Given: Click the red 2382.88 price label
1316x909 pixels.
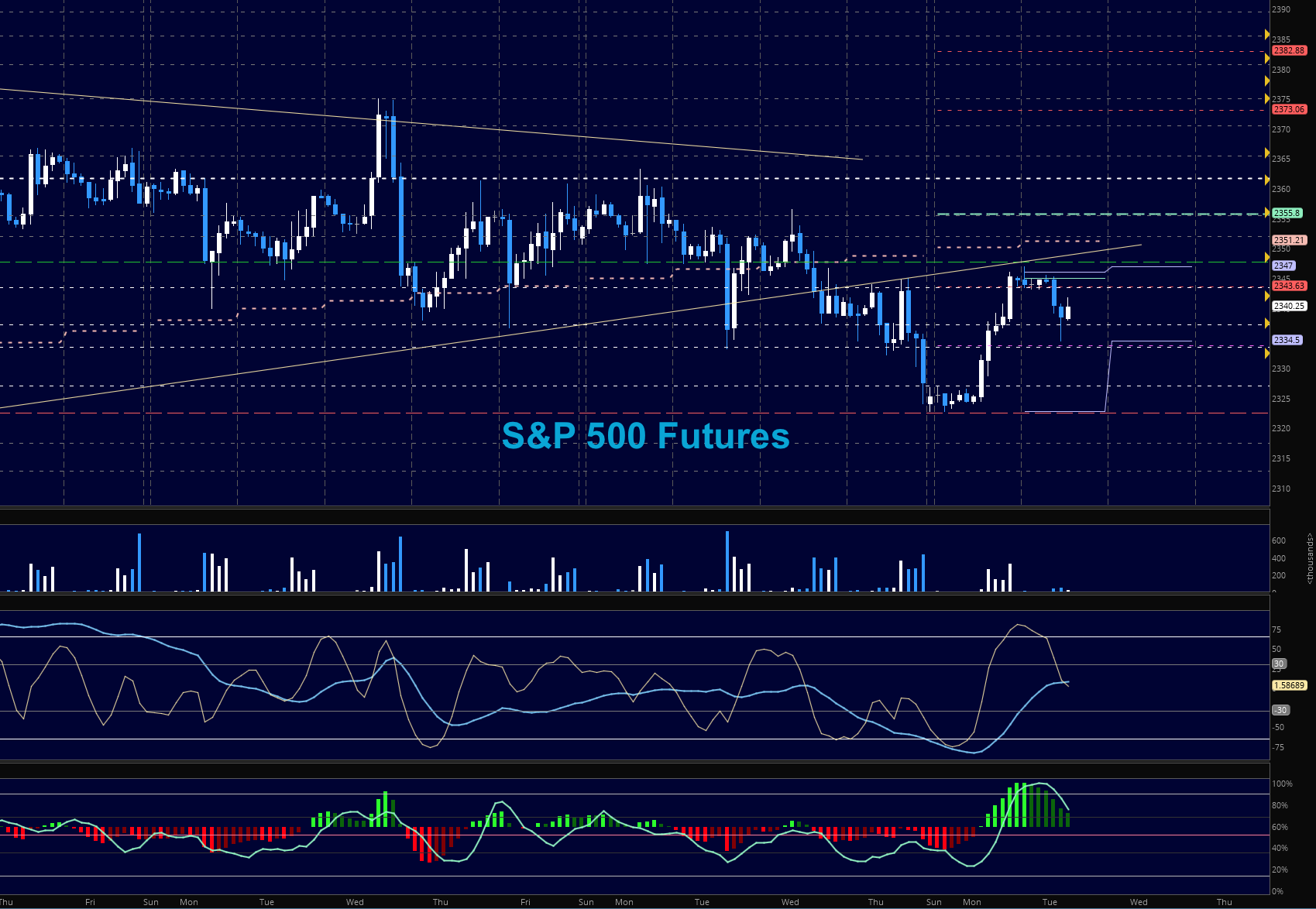Looking at the screenshot, I should coord(1290,50).
